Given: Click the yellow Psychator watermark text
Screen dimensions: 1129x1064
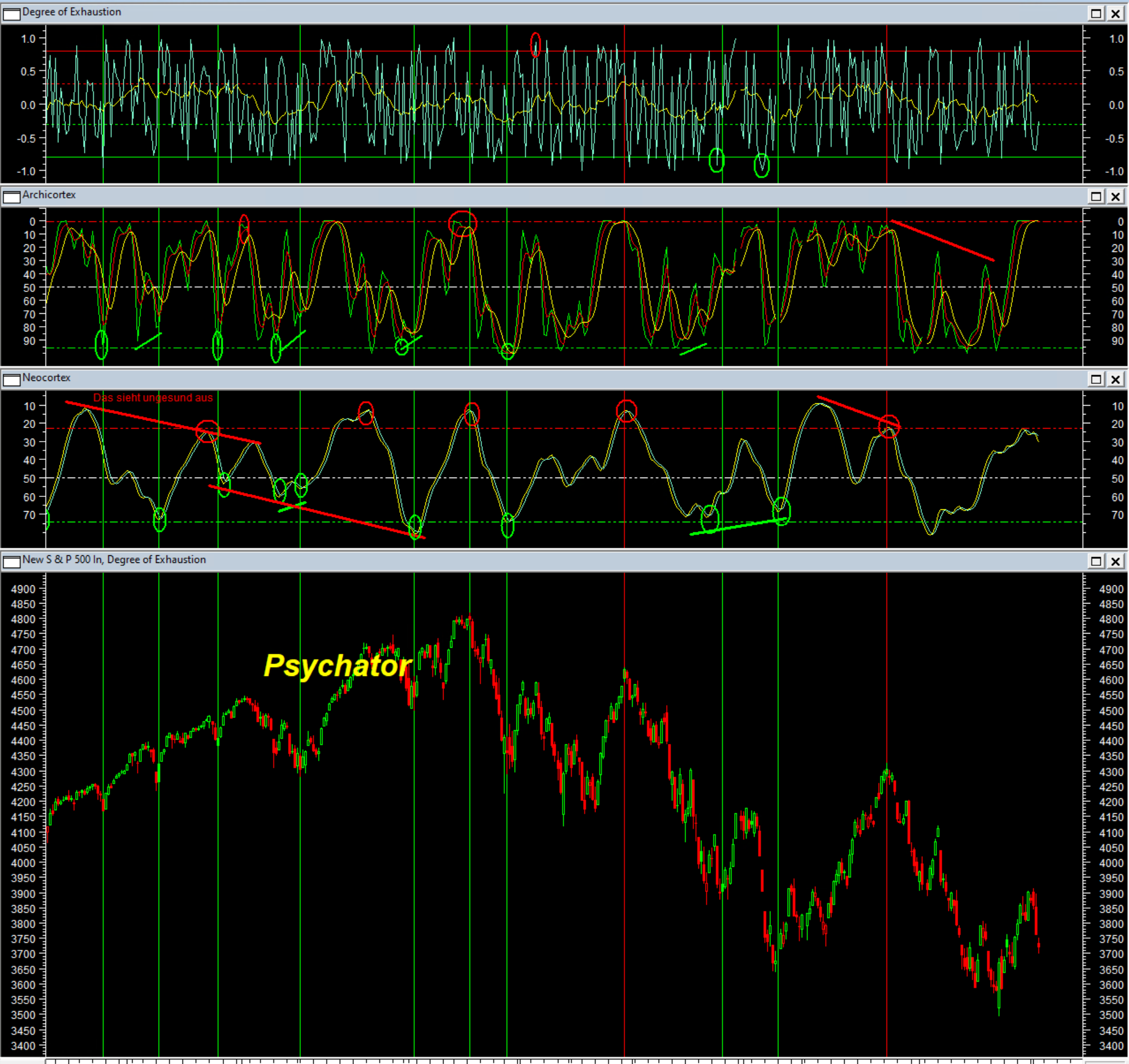Looking at the screenshot, I should click(x=337, y=666).
